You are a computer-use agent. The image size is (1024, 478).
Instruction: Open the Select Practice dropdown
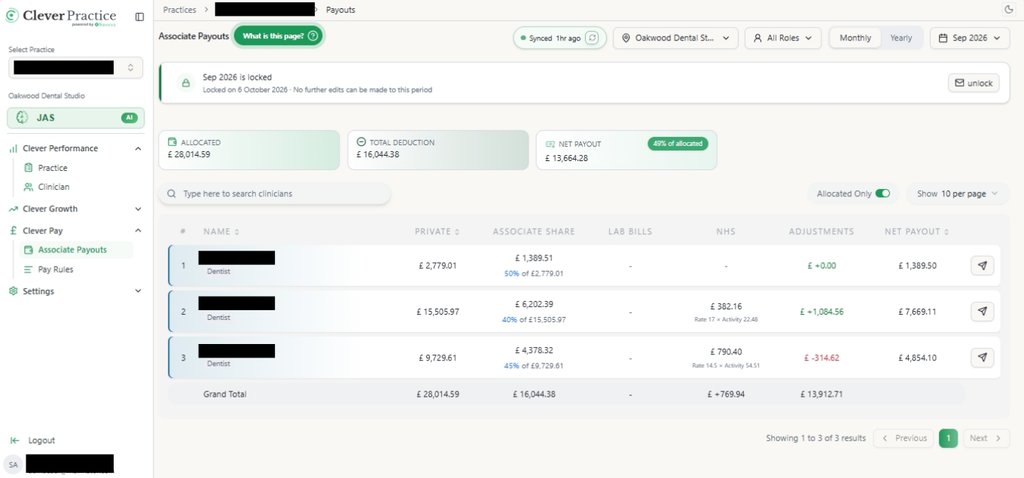[75, 67]
